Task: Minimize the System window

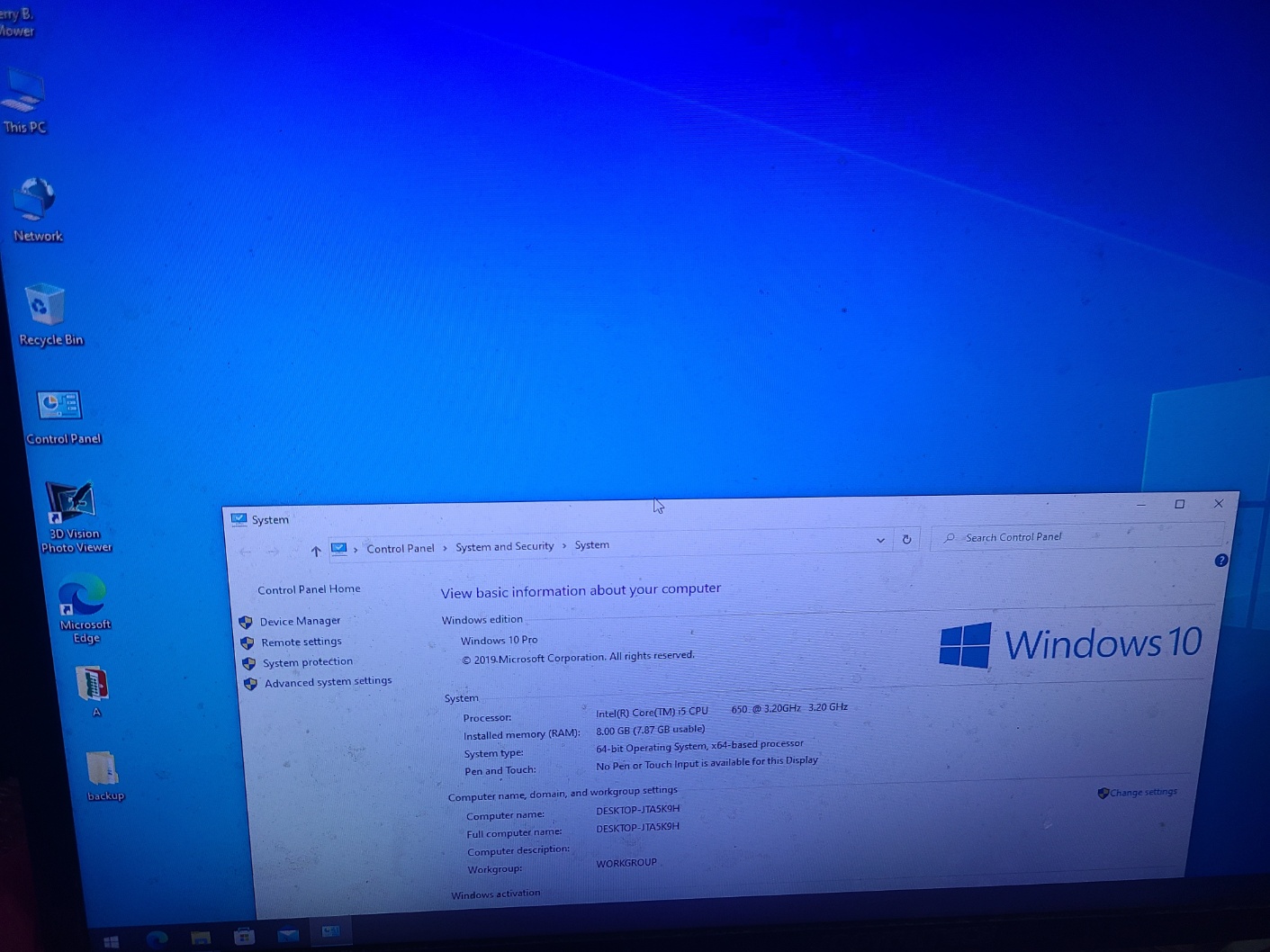Action: point(1140,505)
